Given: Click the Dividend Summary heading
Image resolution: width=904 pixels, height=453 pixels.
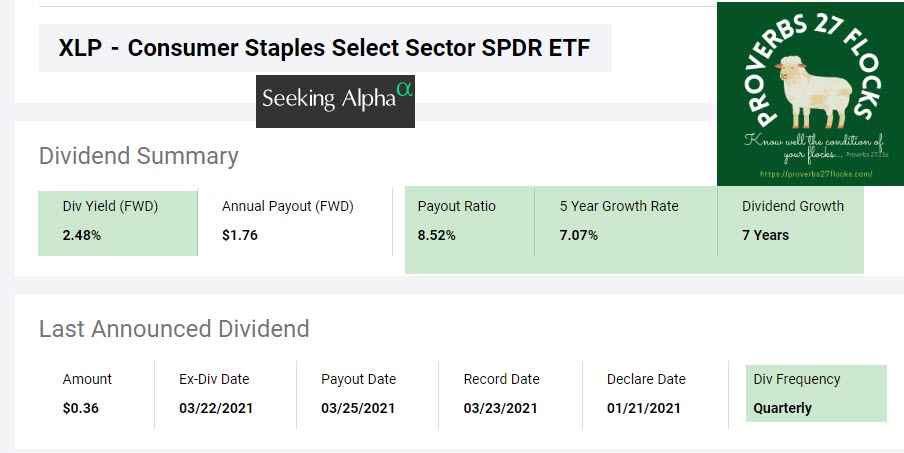Looking at the screenshot, I should 138,156.
